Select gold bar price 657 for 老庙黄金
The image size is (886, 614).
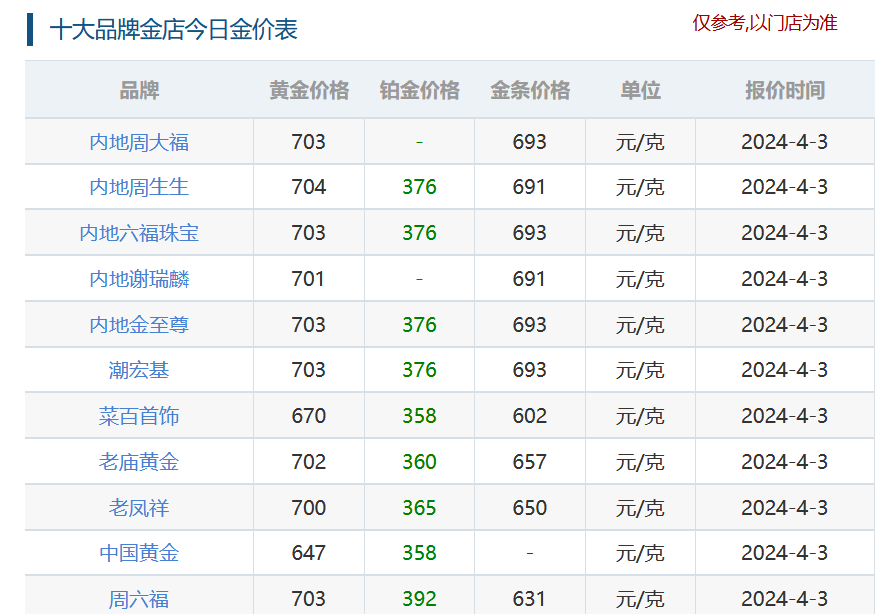point(529,462)
